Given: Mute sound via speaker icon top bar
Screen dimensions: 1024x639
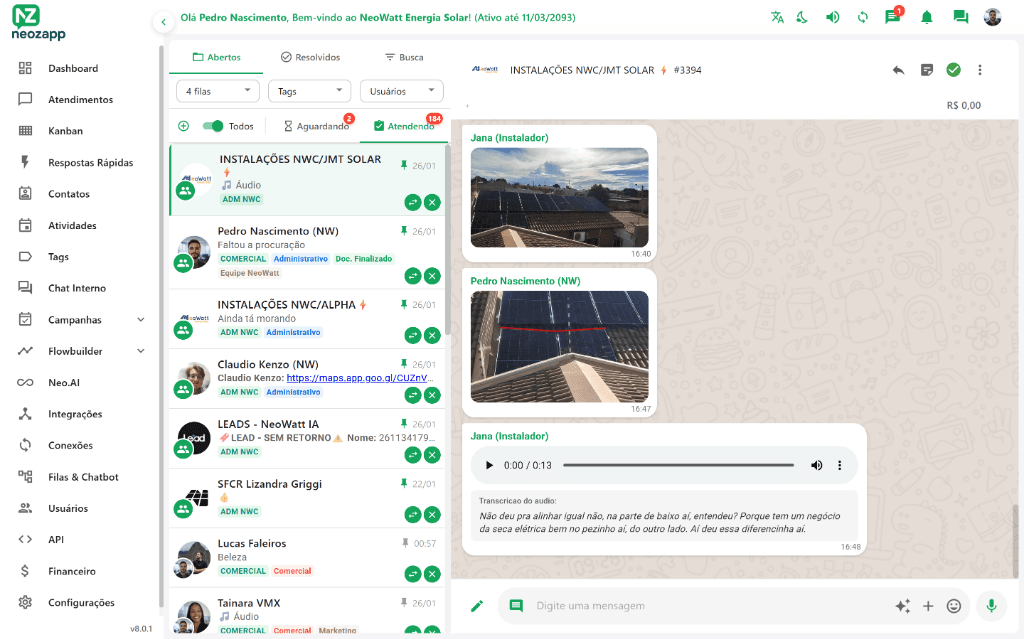Looking at the screenshot, I should 832,17.
